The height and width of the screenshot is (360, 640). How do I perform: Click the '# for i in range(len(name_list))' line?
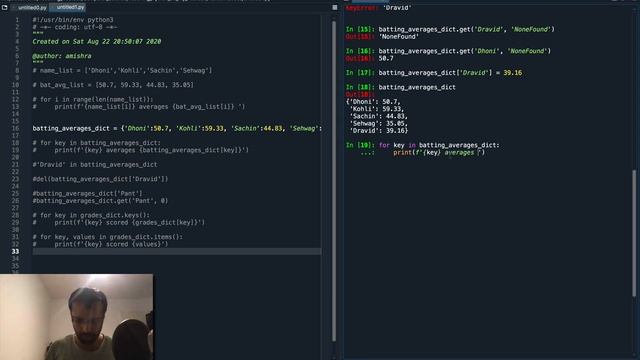[x=93, y=99]
